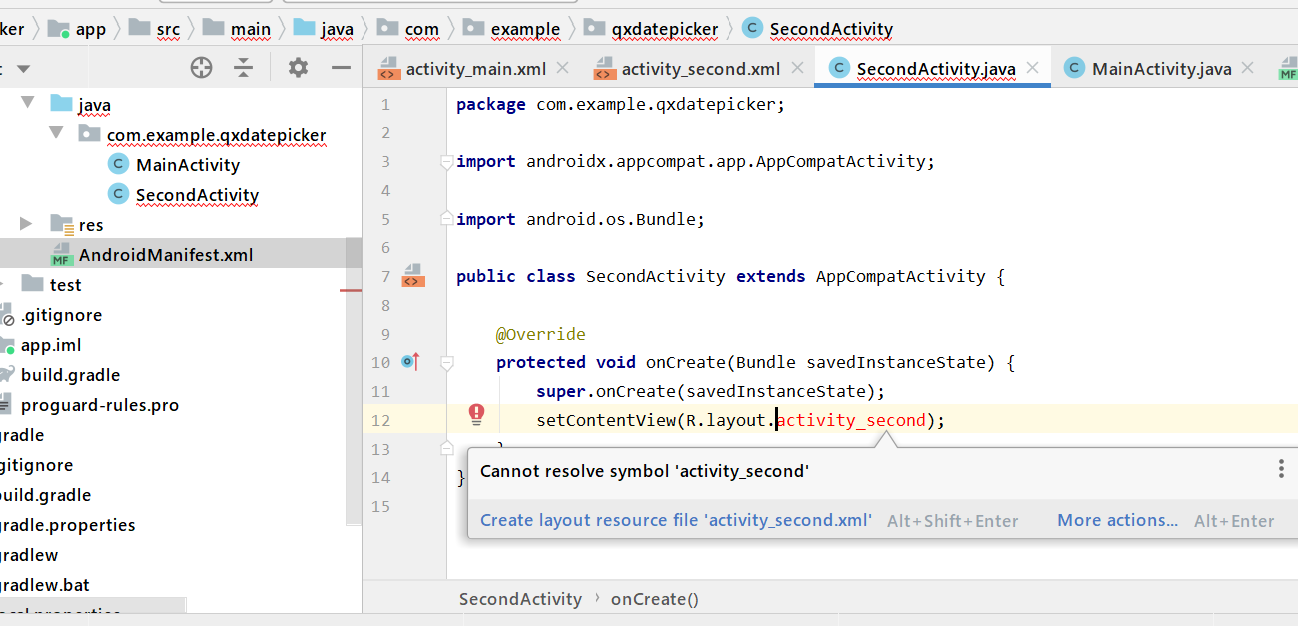Collapse all with the project panel icon
This screenshot has height=626, width=1298.
[x=244, y=68]
